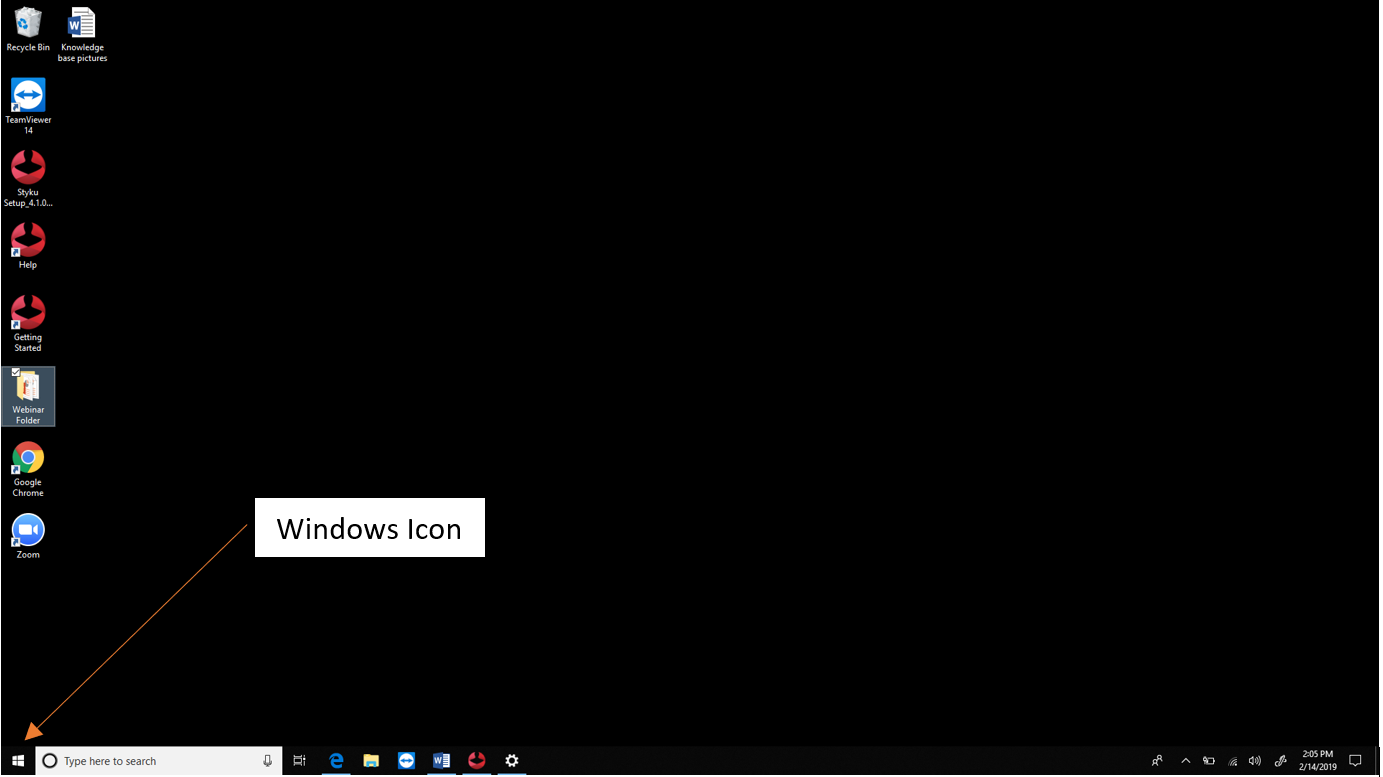Open the Start menu via Windows Icon
The image size is (1383, 777).
point(19,761)
